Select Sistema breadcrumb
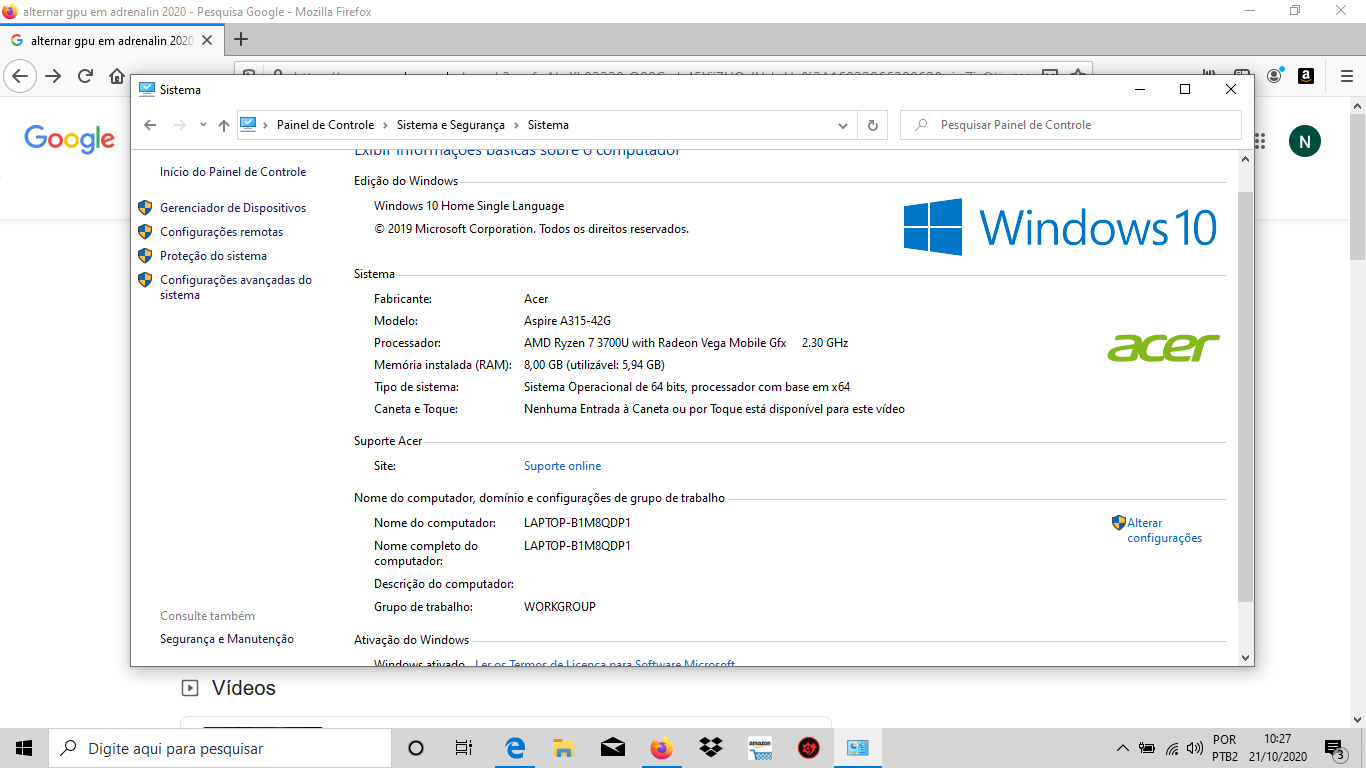This screenshot has height=768, width=1366. pos(548,125)
